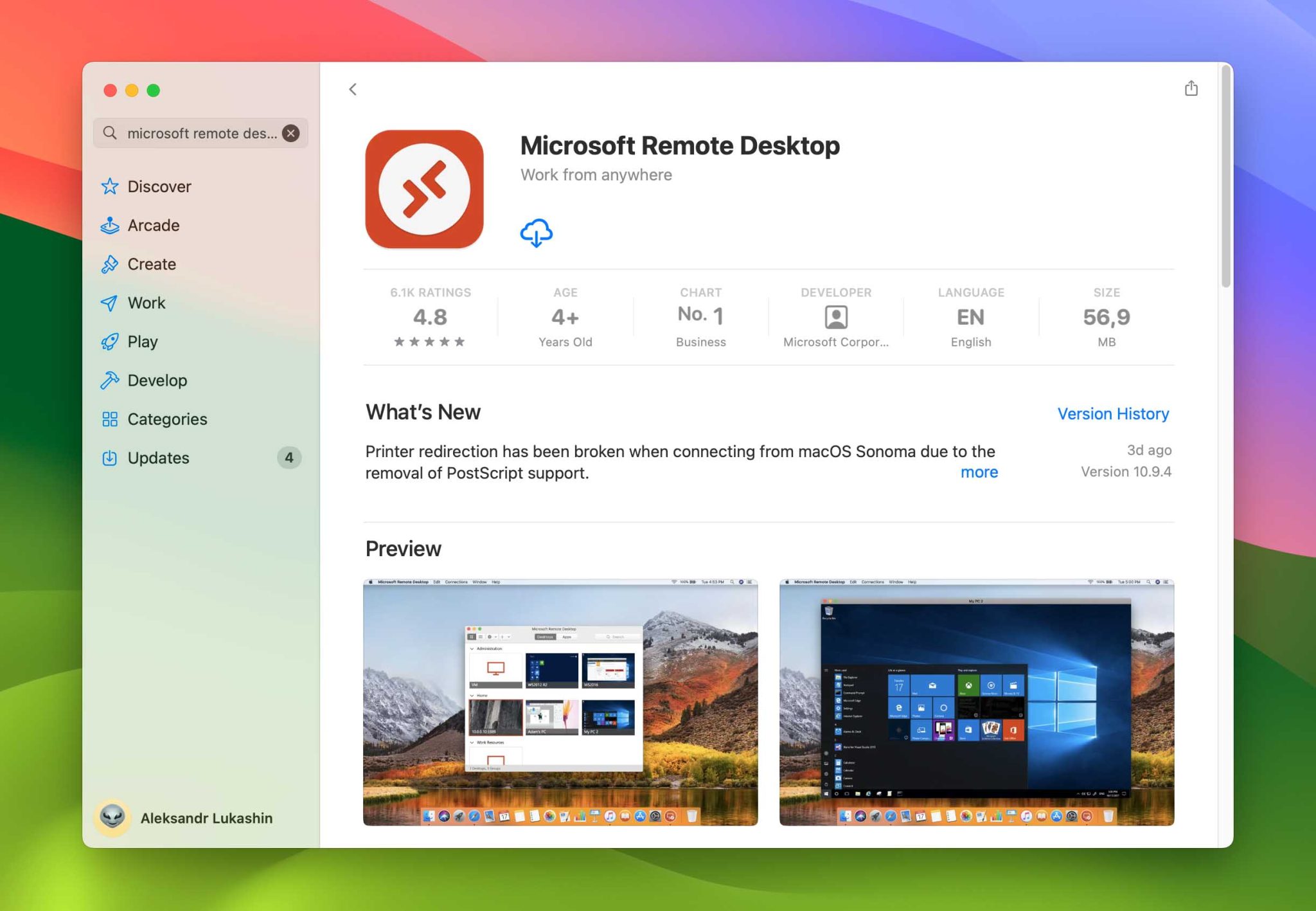
Task: Download Microsoft Remote Desktop via cloud icon
Action: (537, 233)
